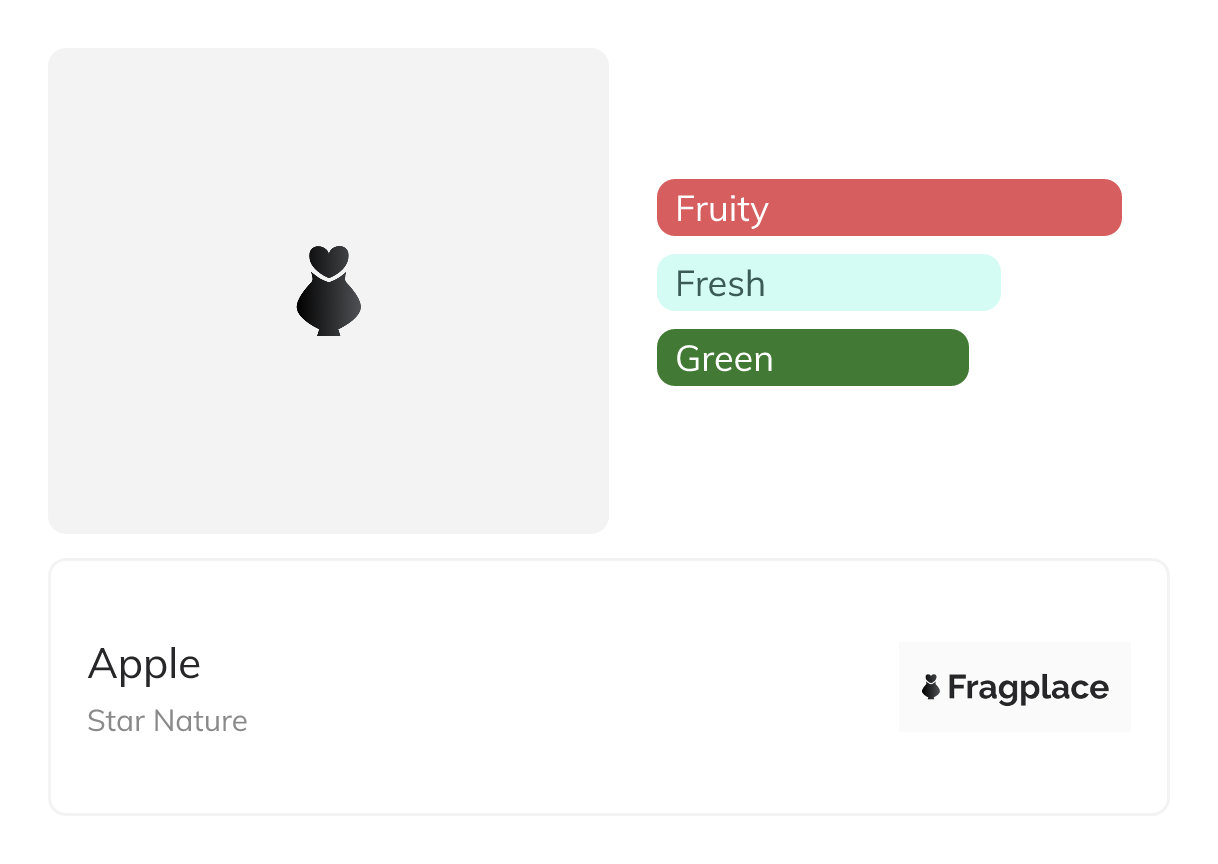Click the Star Nature brand name
The image size is (1218, 864).
(167, 721)
